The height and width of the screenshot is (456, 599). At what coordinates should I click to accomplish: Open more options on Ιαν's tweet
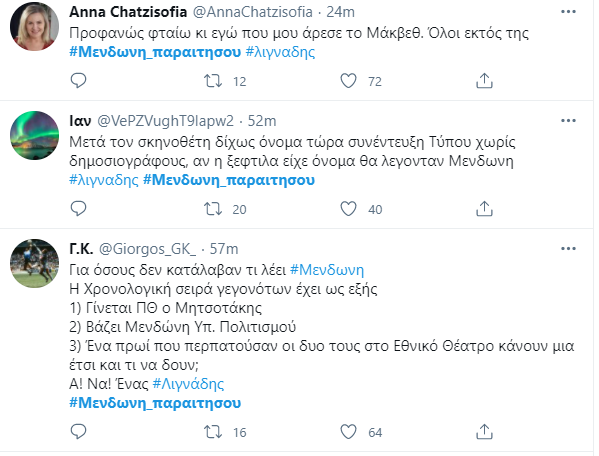(568, 121)
